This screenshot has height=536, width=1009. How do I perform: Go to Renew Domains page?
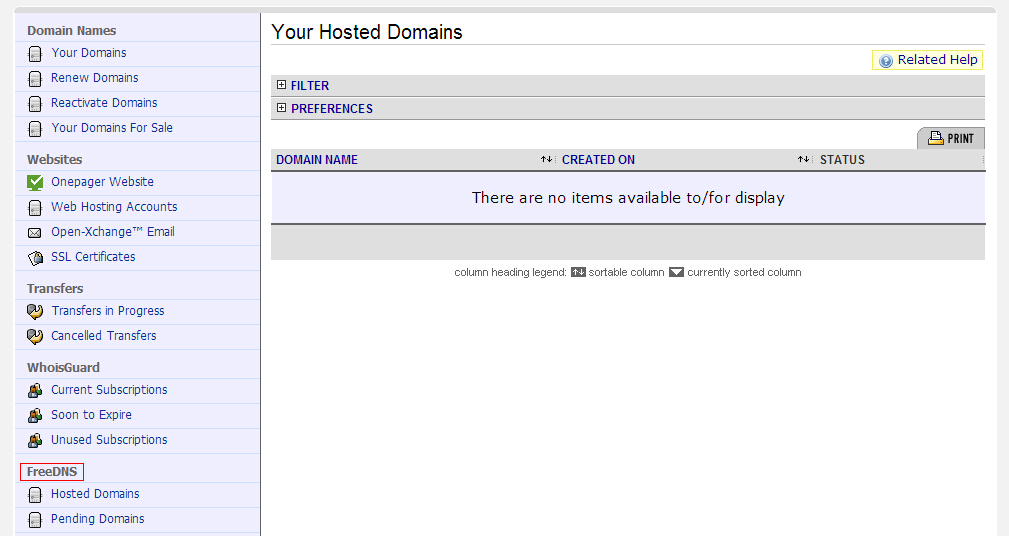pos(95,78)
